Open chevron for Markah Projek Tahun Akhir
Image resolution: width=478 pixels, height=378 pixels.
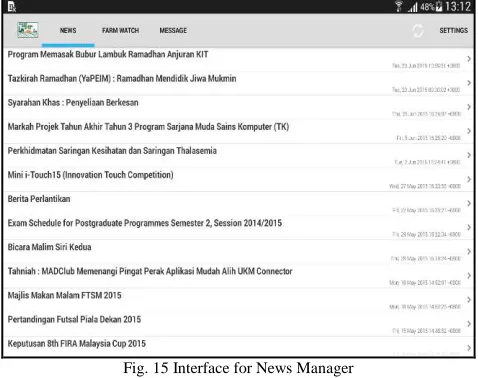469,131
